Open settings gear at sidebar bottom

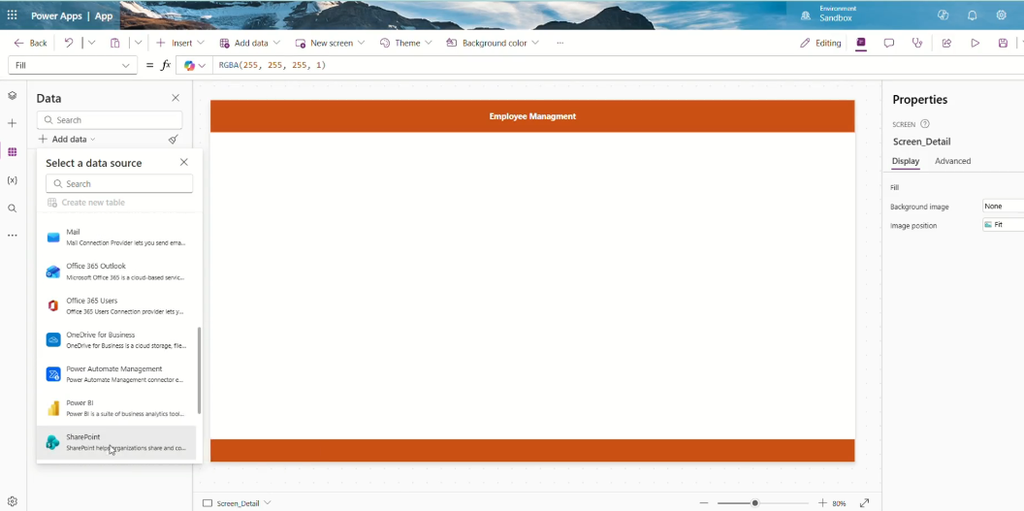[12, 502]
